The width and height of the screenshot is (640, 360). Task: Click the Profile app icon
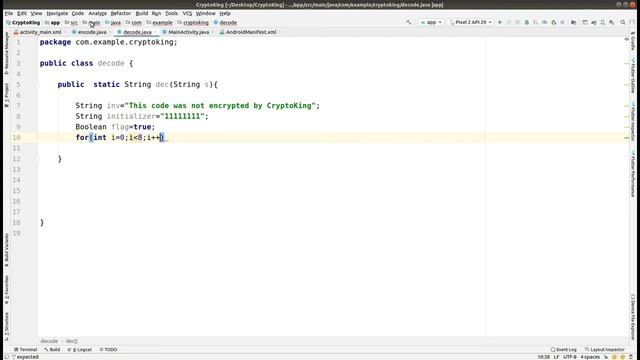coord(544,22)
